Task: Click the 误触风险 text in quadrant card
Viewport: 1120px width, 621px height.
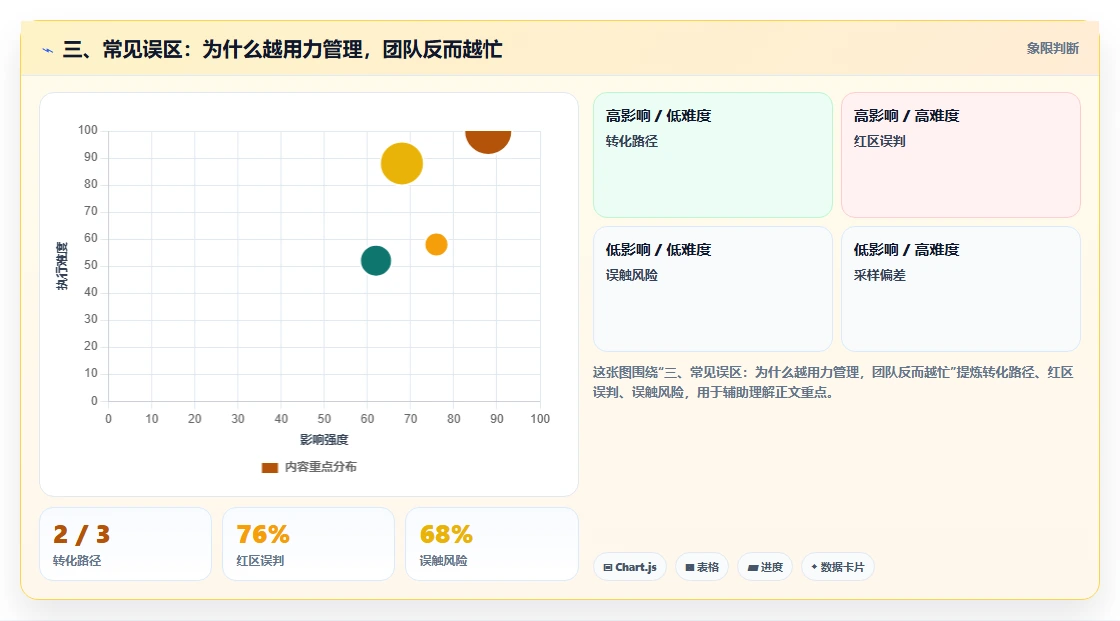Action: click(631, 275)
